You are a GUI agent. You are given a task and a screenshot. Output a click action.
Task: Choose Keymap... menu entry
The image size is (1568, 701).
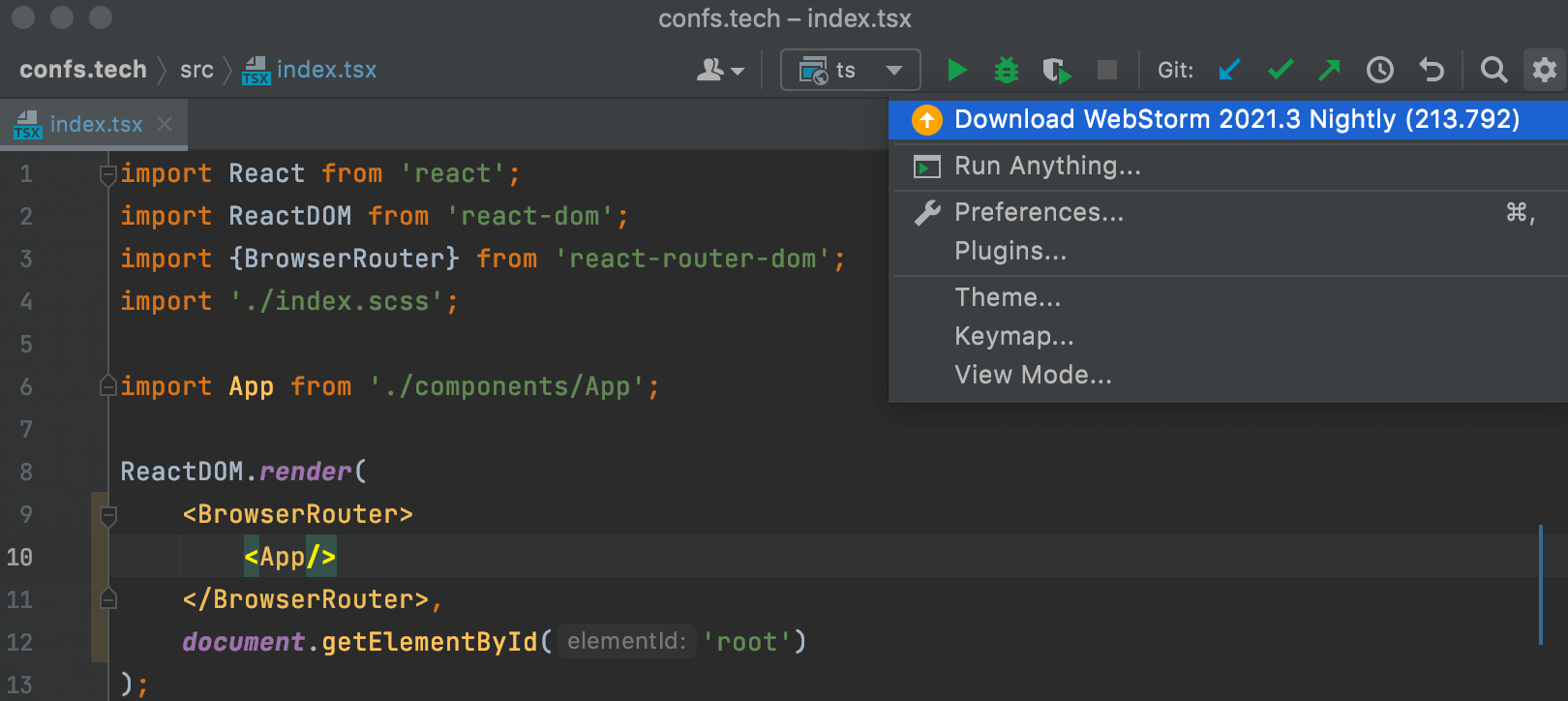[x=1228, y=336]
